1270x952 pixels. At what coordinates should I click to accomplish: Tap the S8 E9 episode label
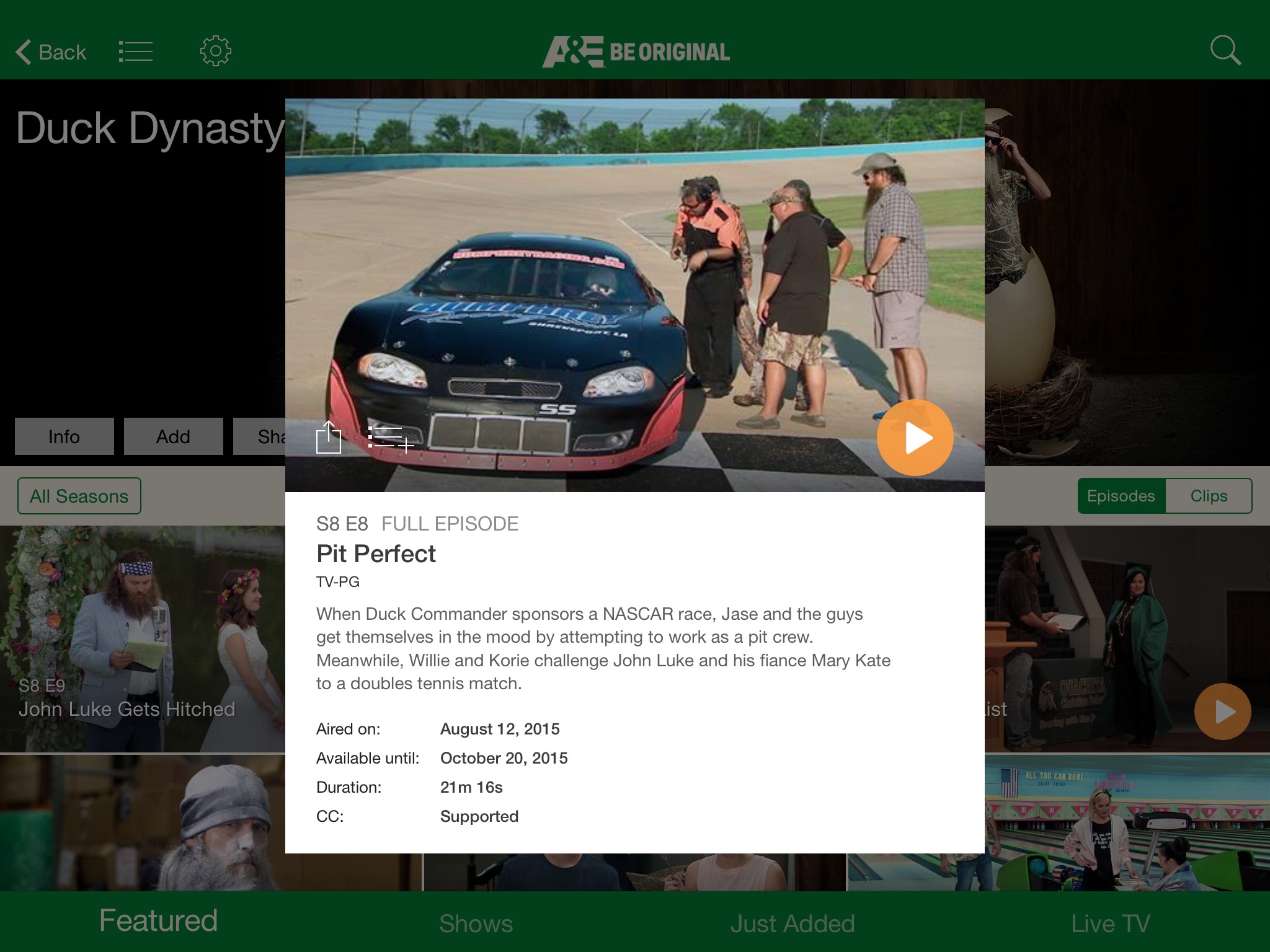42,685
